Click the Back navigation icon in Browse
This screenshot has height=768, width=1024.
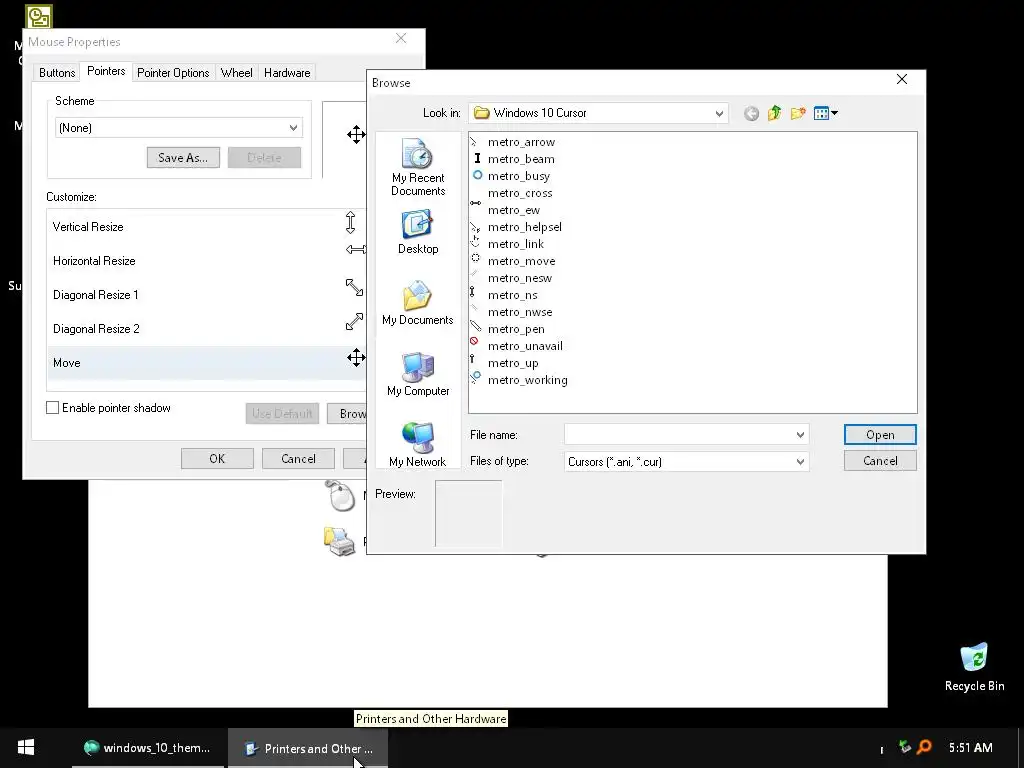click(x=752, y=114)
